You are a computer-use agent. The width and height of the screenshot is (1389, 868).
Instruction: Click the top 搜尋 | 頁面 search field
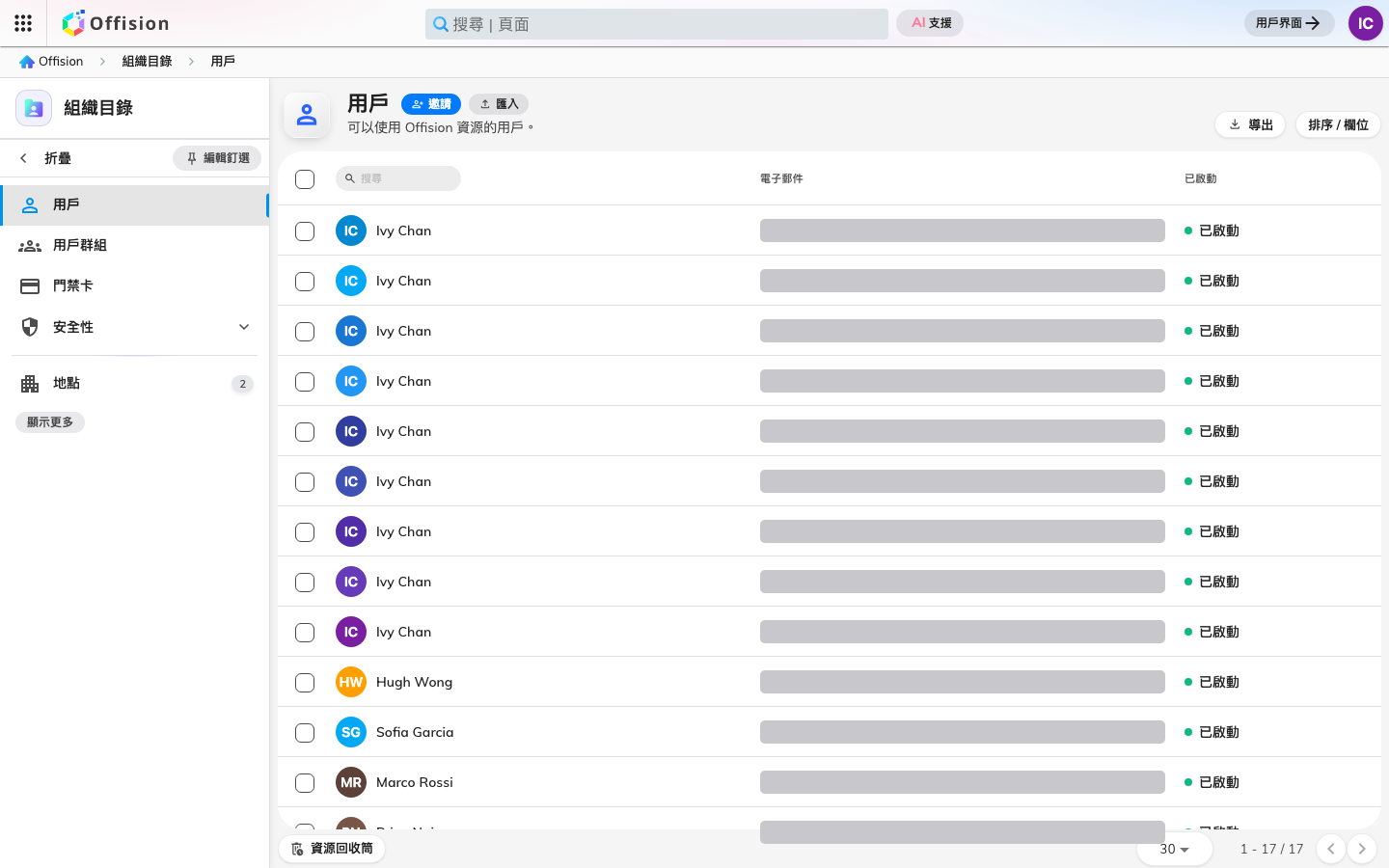657,24
